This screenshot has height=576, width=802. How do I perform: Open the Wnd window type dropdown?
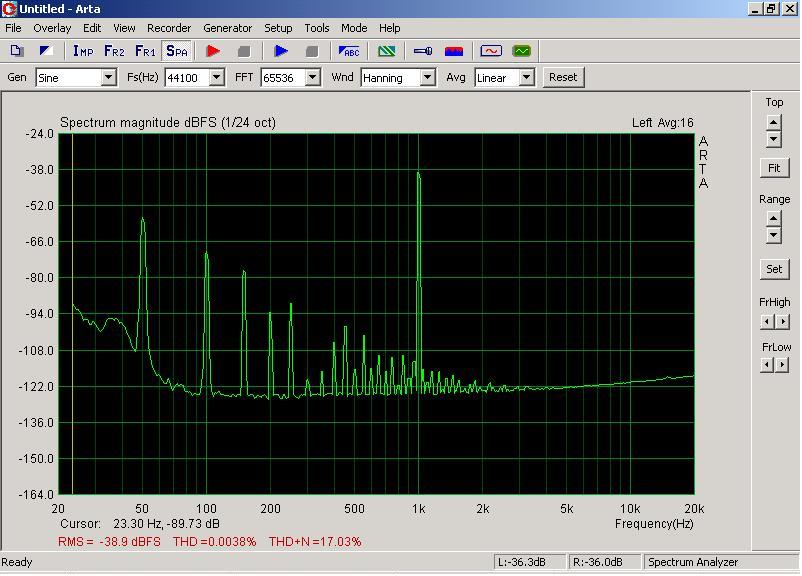point(428,78)
